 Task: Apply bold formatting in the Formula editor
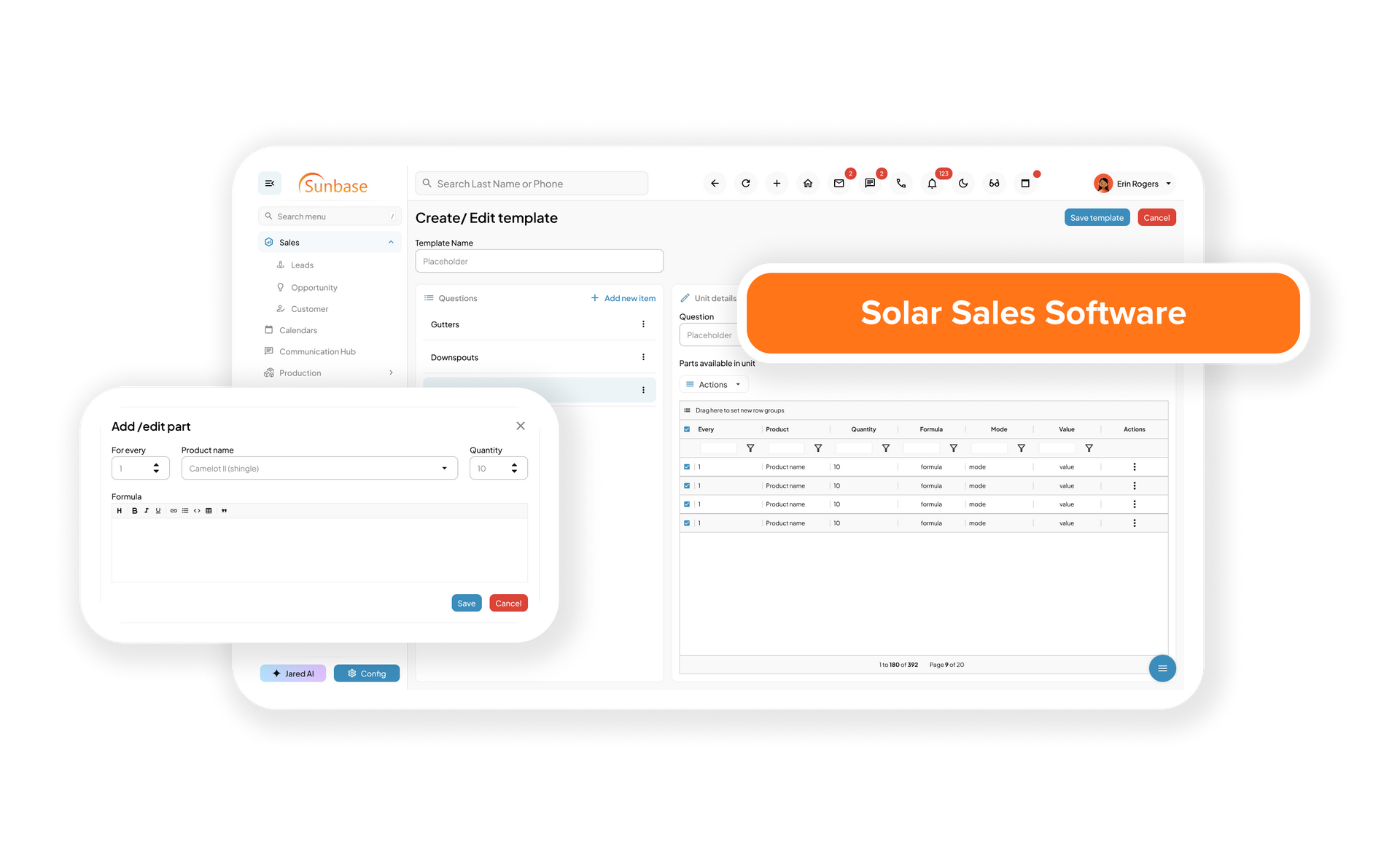point(134,510)
